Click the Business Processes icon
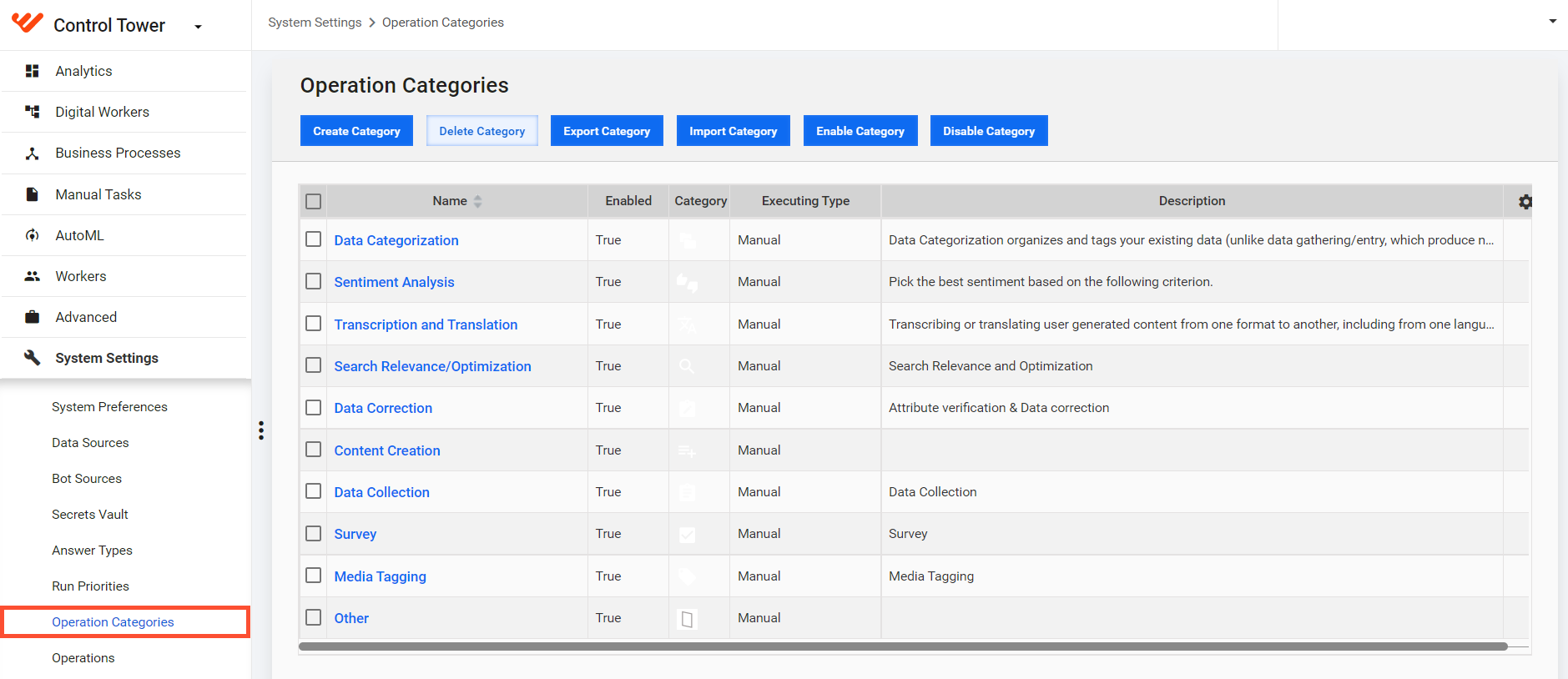The width and height of the screenshot is (1568, 679). [32, 153]
